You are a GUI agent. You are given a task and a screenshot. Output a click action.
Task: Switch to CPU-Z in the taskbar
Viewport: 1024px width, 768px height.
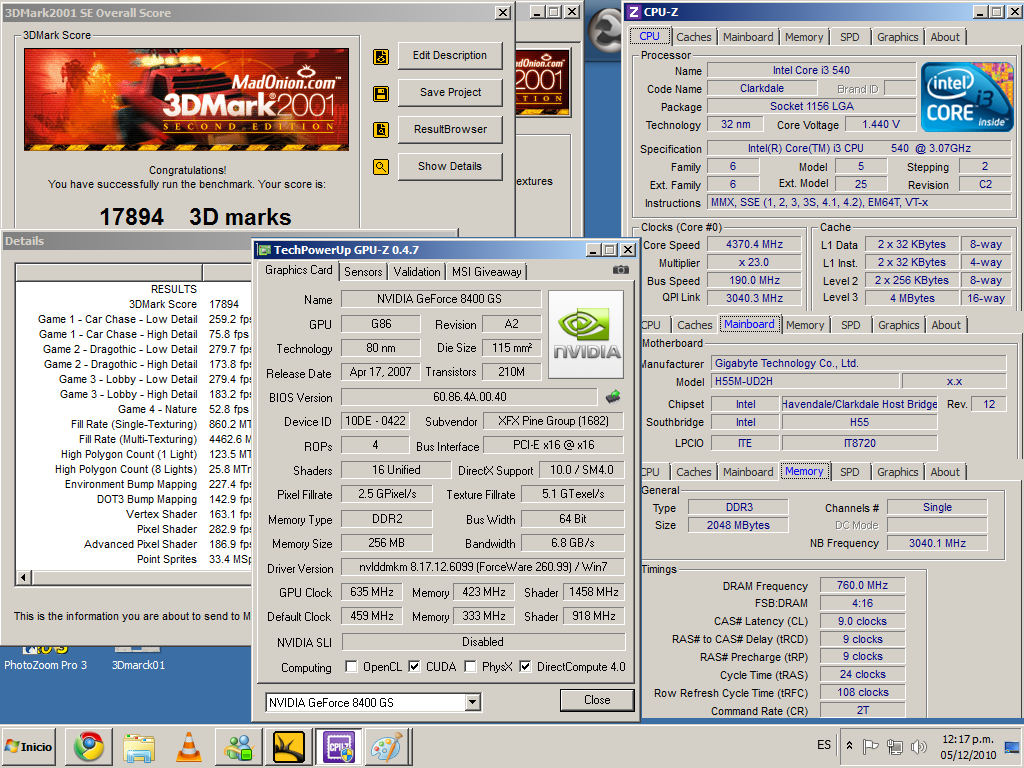click(338, 747)
